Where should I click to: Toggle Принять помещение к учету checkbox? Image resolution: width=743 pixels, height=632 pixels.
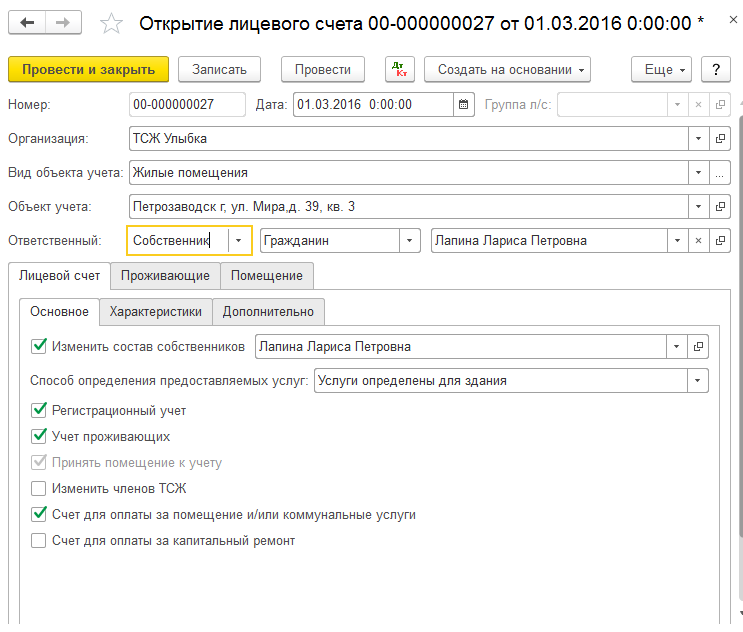point(38,462)
